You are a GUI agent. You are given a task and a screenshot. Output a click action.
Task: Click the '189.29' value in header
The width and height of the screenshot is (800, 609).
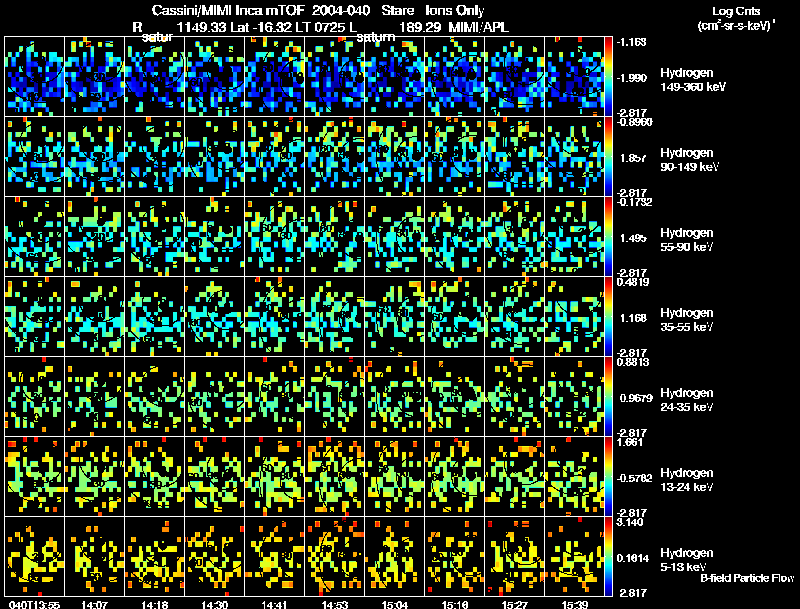(x=419, y=27)
